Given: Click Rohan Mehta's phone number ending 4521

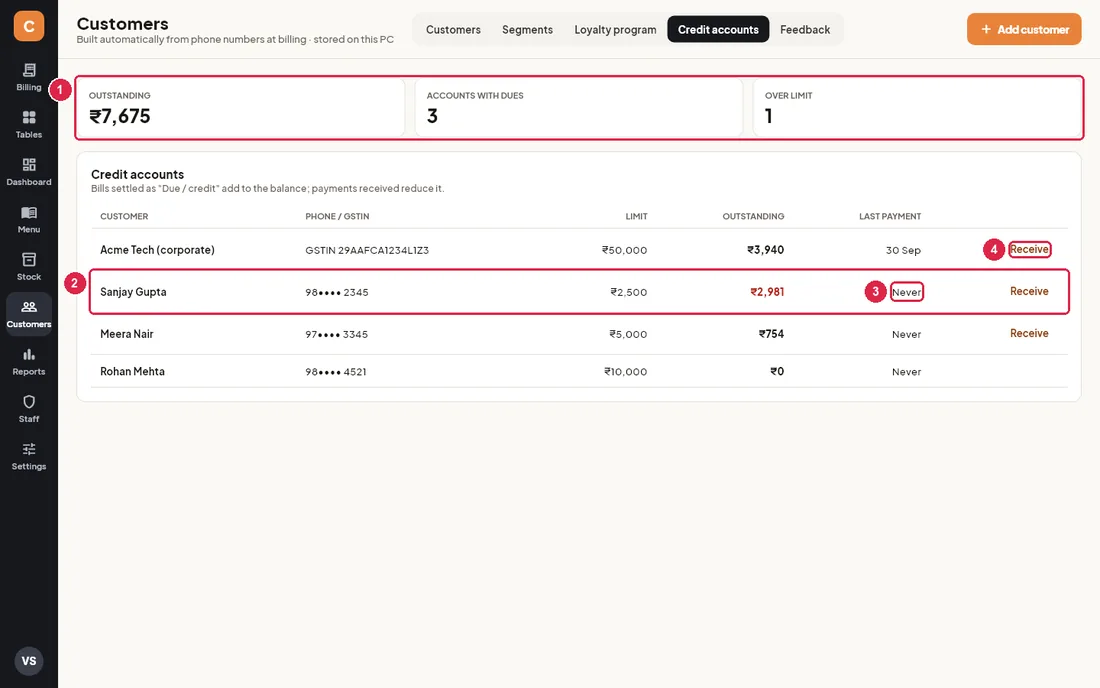Looking at the screenshot, I should (336, 372).
